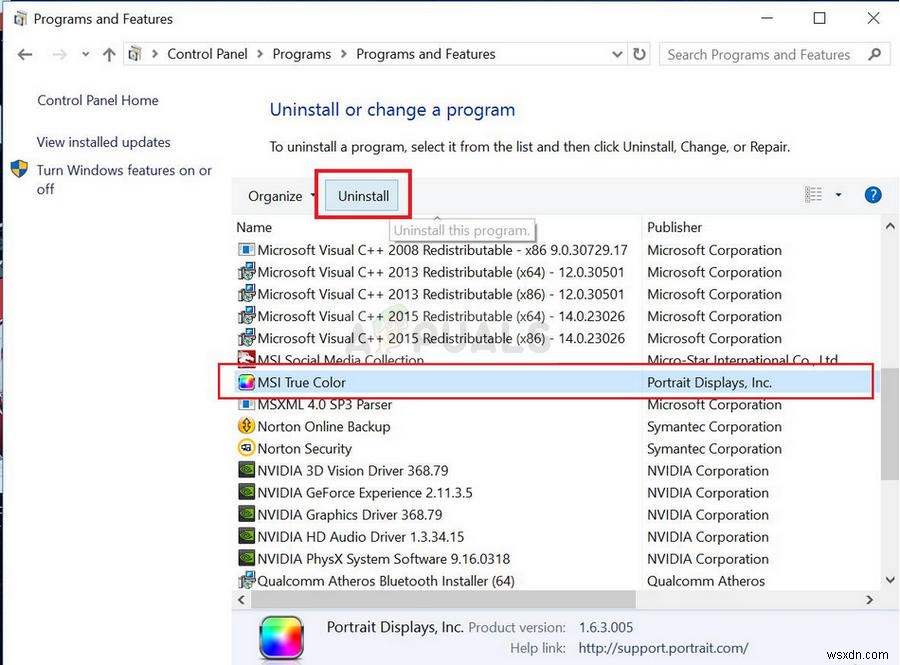Click the Norton Security icon

click(246, 448)
